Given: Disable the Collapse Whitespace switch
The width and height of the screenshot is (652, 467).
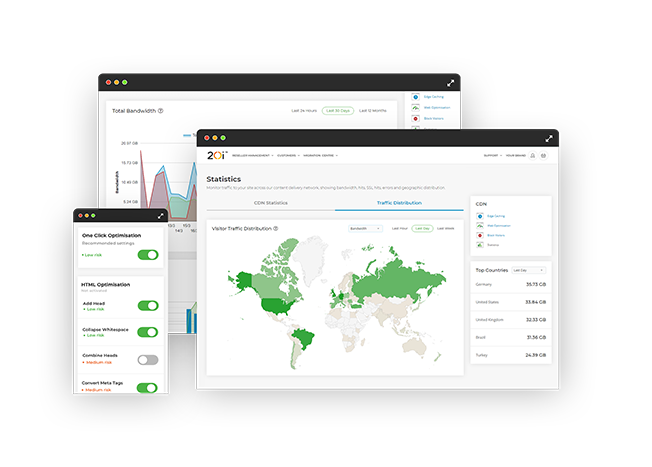Looking at the screenshot, I should point(148,332).
